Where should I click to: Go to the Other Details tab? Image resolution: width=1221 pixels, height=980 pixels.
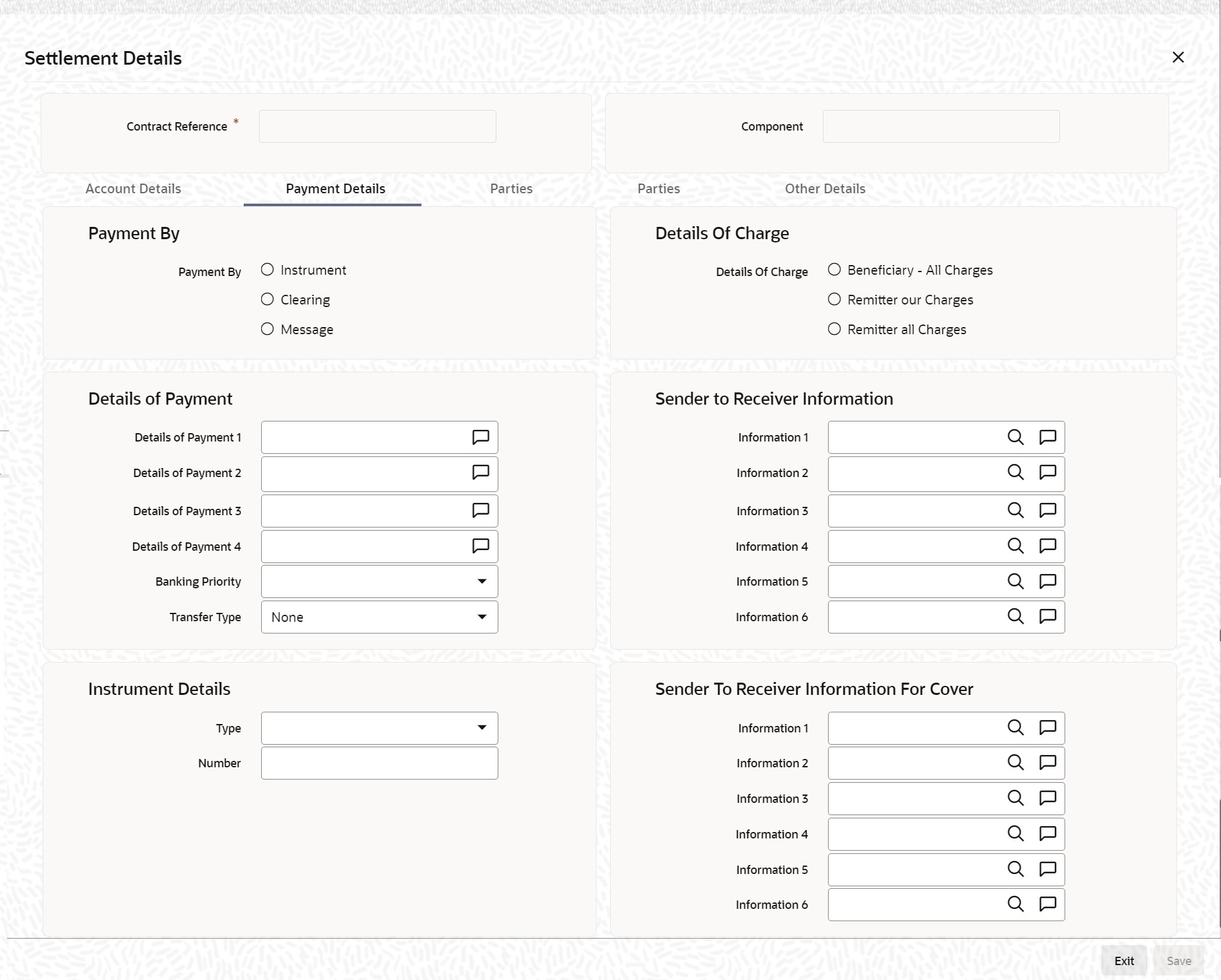tap(825, 189)
